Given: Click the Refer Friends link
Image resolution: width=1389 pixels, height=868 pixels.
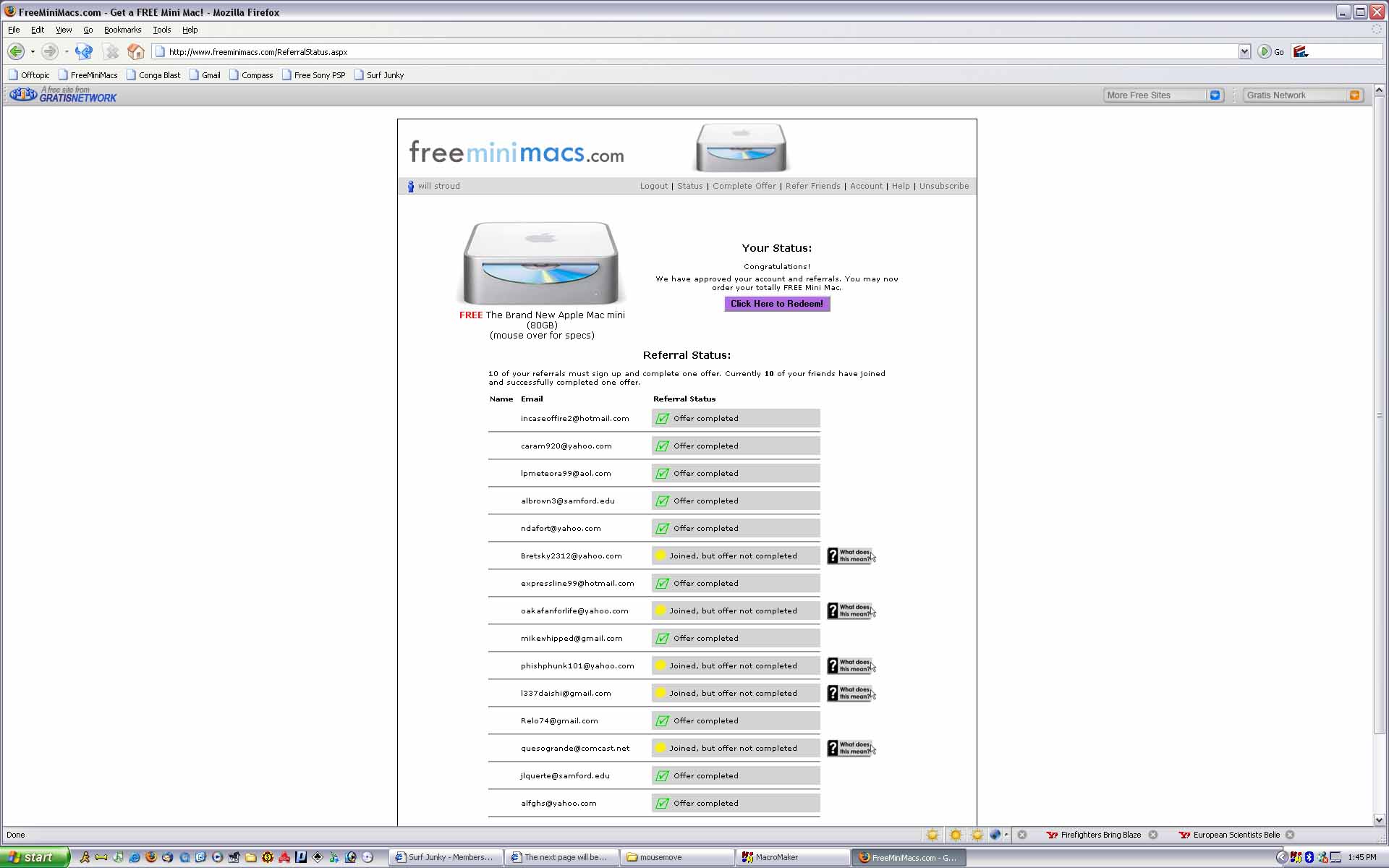Looking at the screenshot, I should [x=813, y=186].
